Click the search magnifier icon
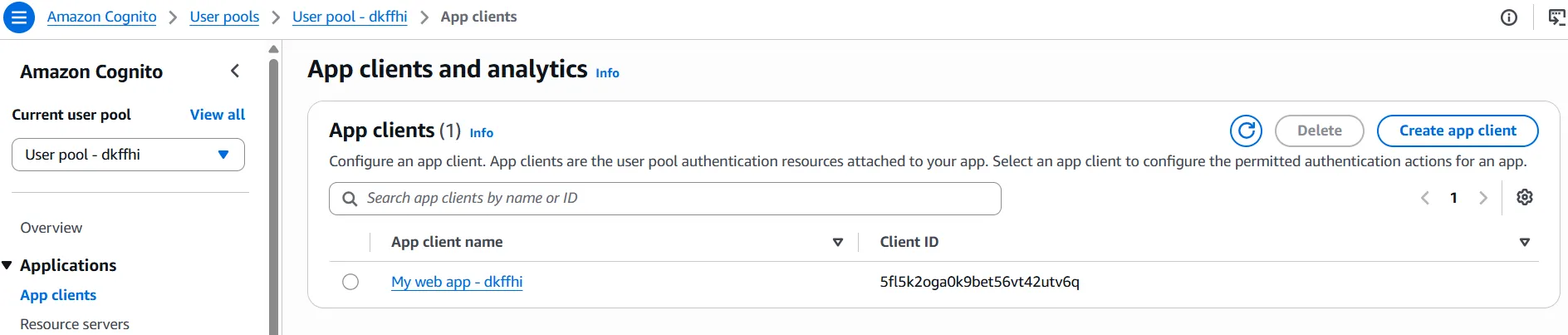 pyautogui.click(x=350, y=199)
